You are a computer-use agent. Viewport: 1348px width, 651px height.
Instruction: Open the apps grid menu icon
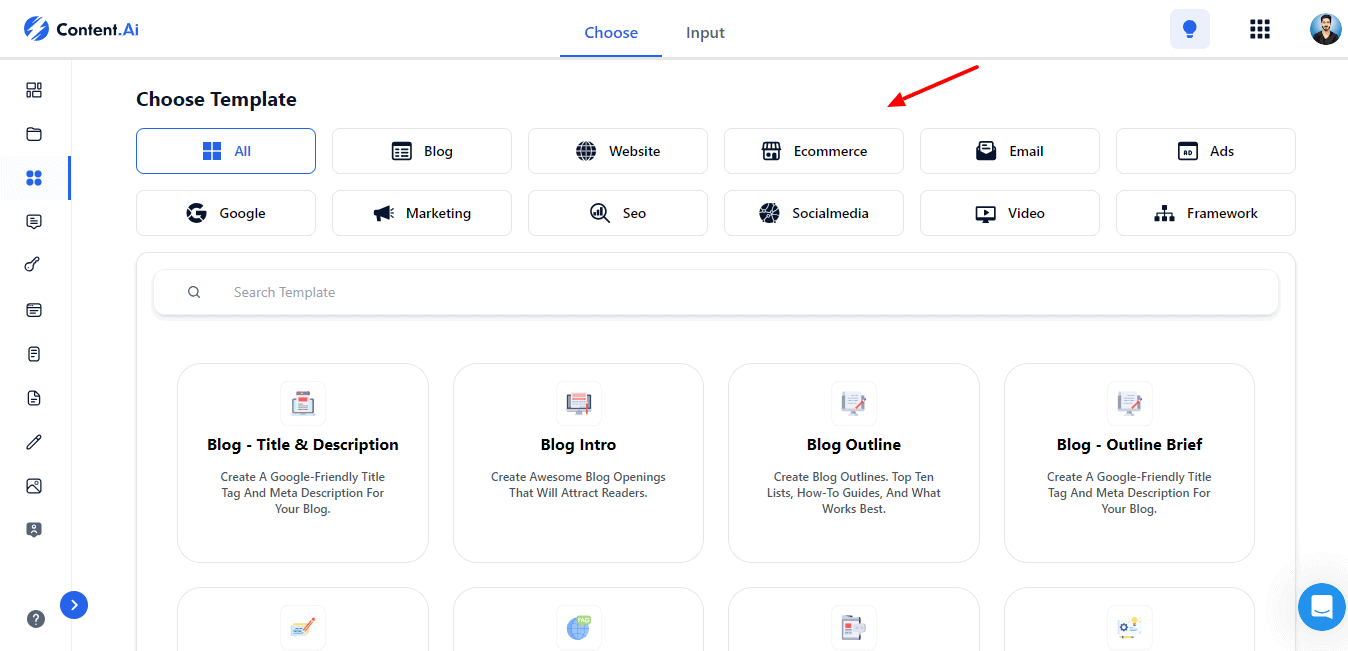click(x=1260, y=29)
